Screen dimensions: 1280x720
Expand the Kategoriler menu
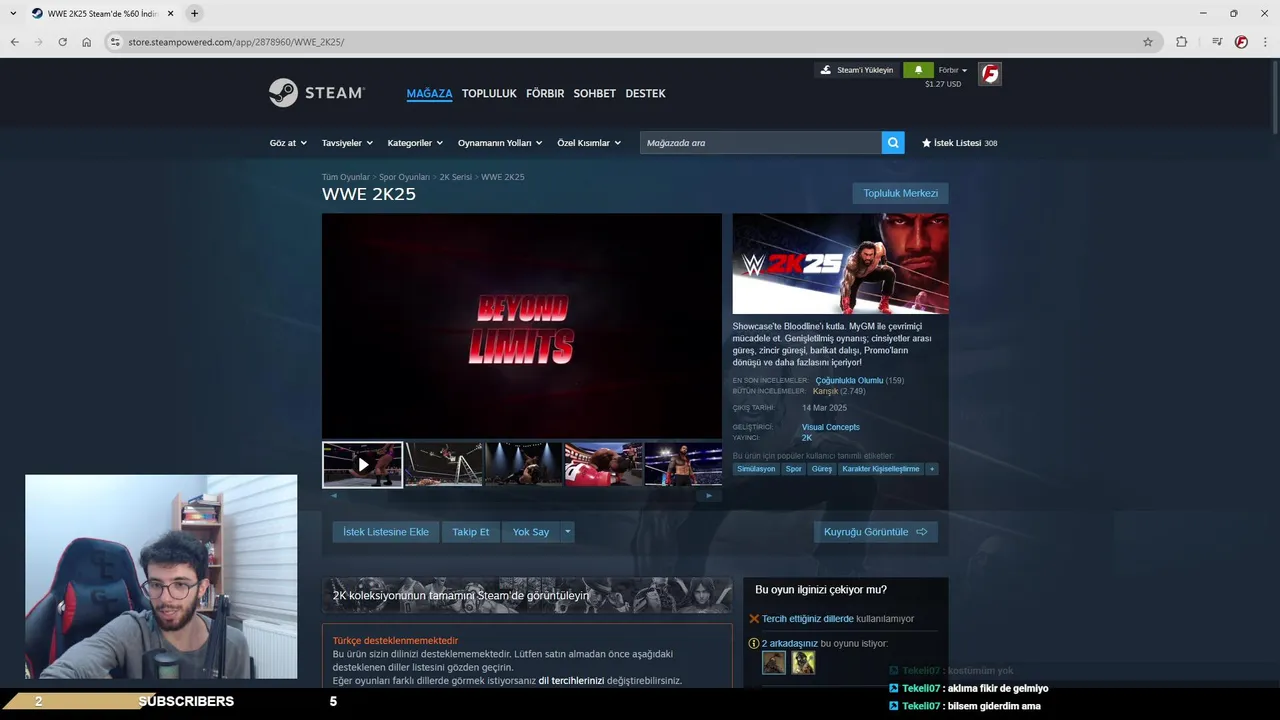pyautogui.click(x=415, y=143)
